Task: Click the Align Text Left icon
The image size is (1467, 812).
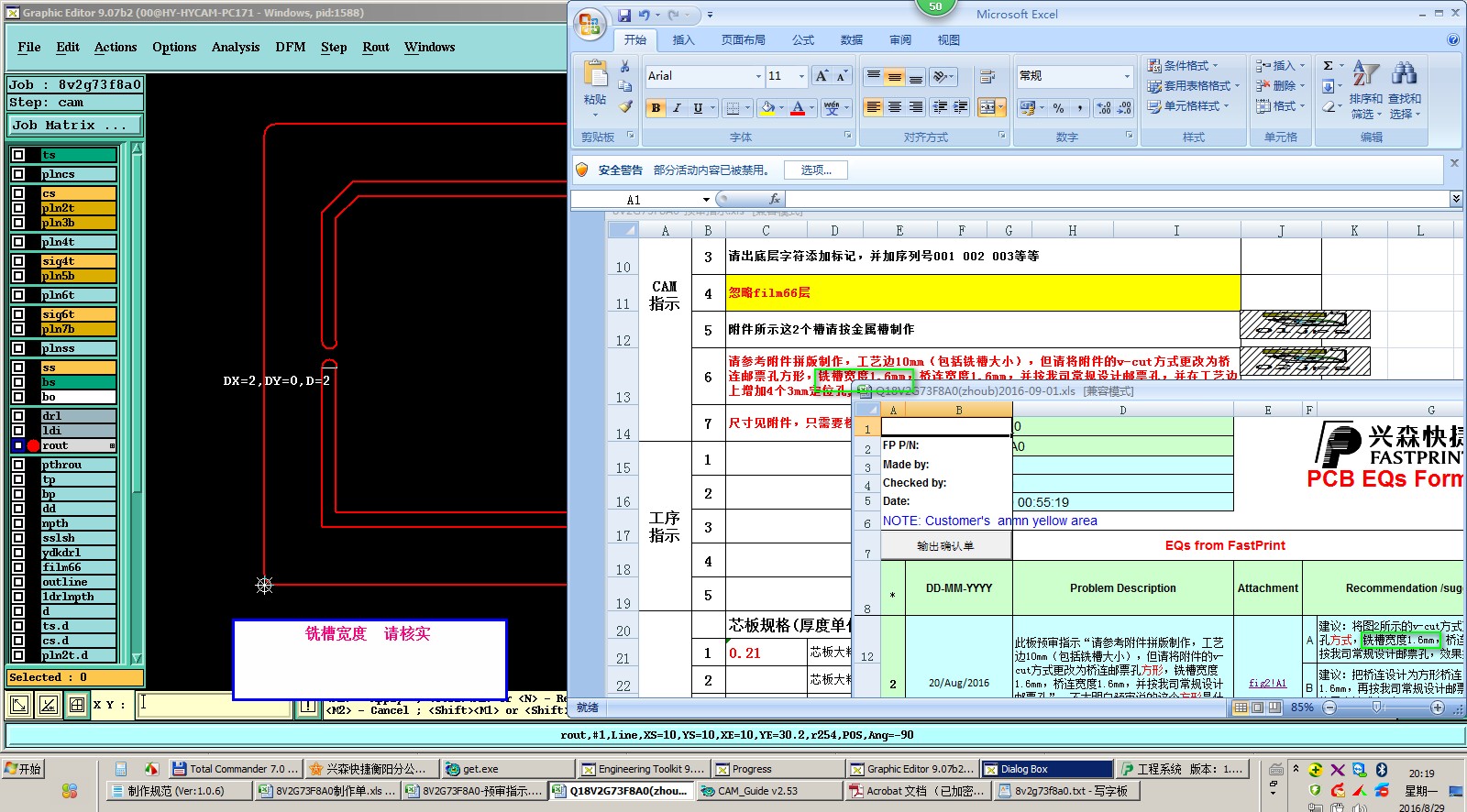Action: (874, 108)
